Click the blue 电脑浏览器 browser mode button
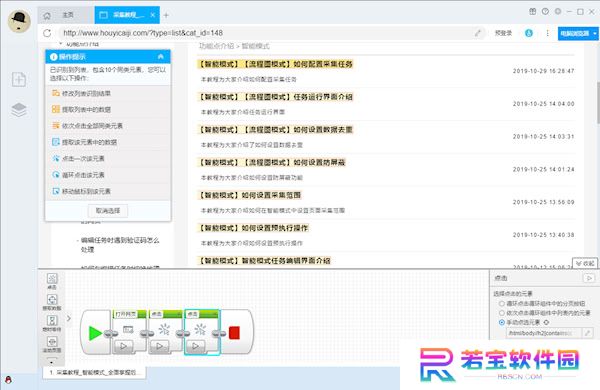The height and width of the screenshot is (390, 600). [x=575, y=33]
